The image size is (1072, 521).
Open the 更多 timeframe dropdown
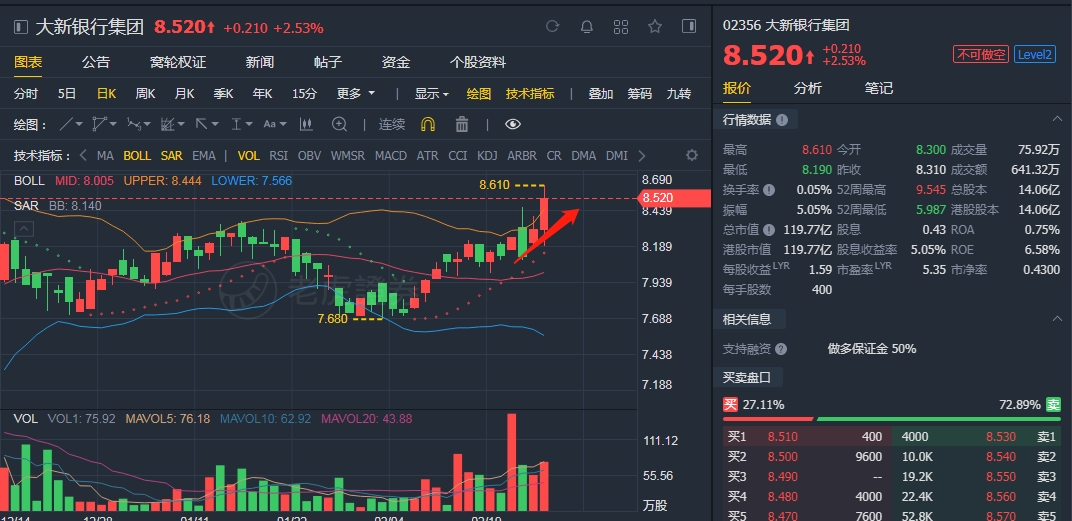(x=356, y=94)
